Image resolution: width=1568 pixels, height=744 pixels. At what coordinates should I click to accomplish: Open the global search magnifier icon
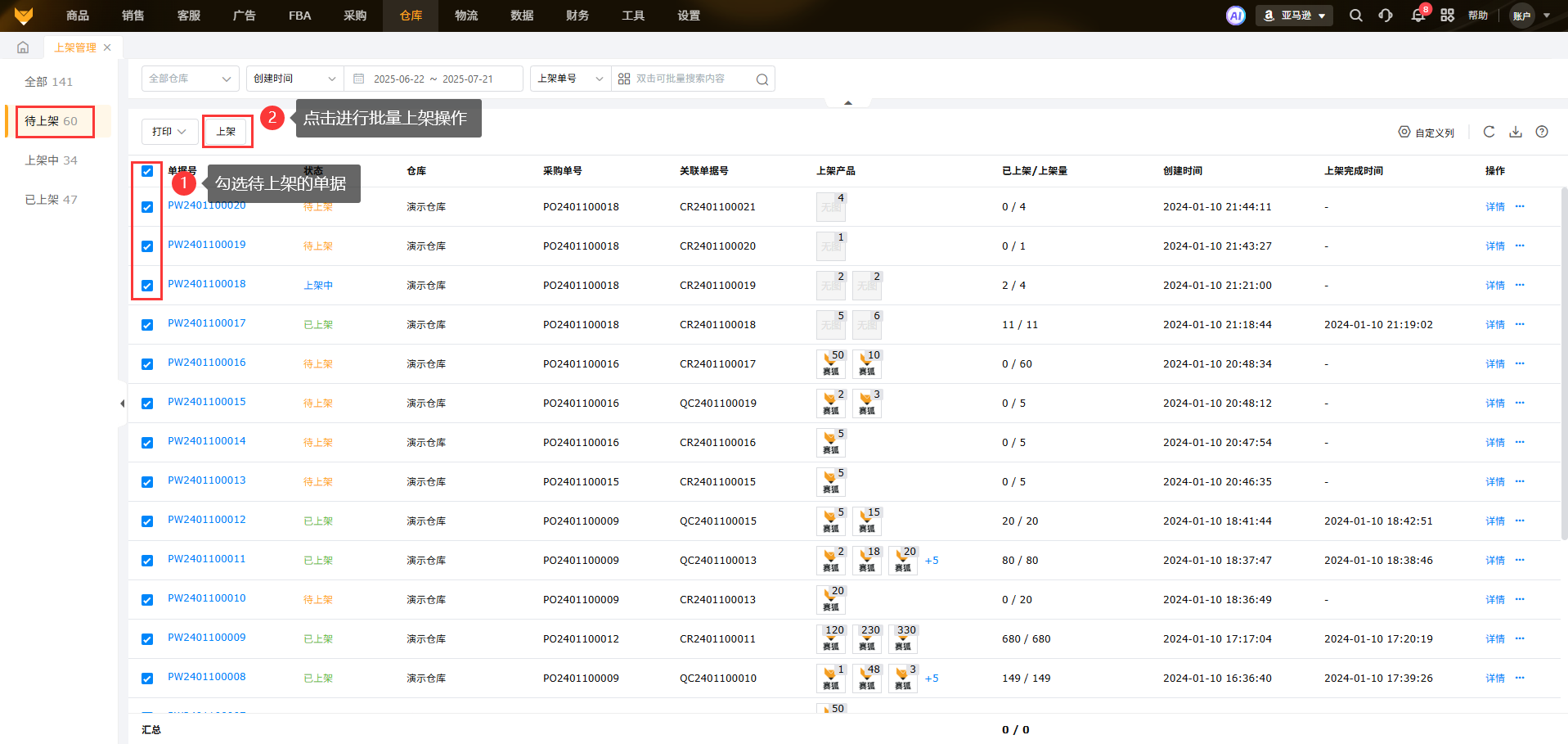point(1355,16)
